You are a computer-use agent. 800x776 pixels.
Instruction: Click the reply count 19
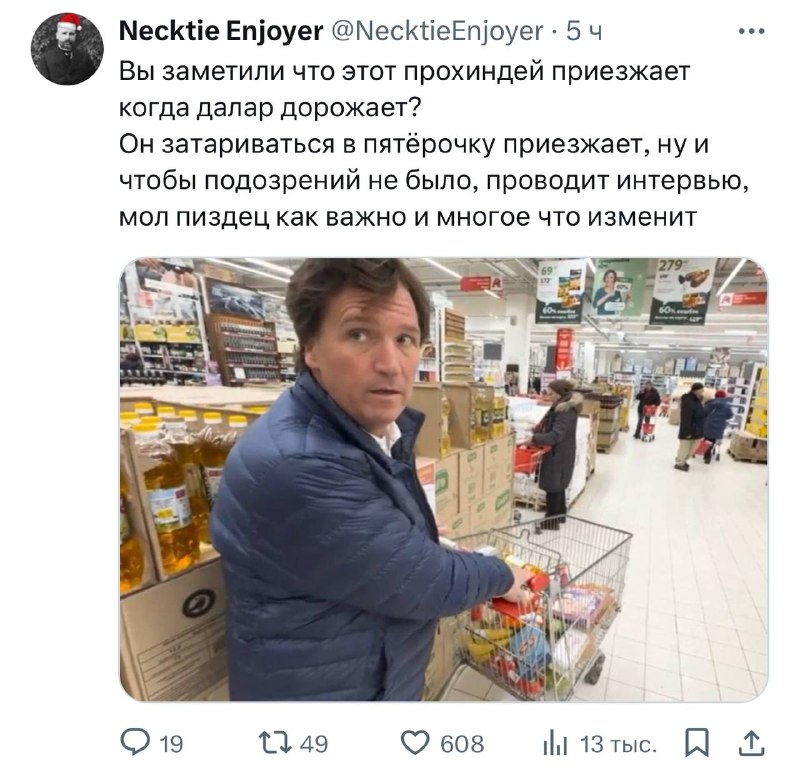pos(171,744)
